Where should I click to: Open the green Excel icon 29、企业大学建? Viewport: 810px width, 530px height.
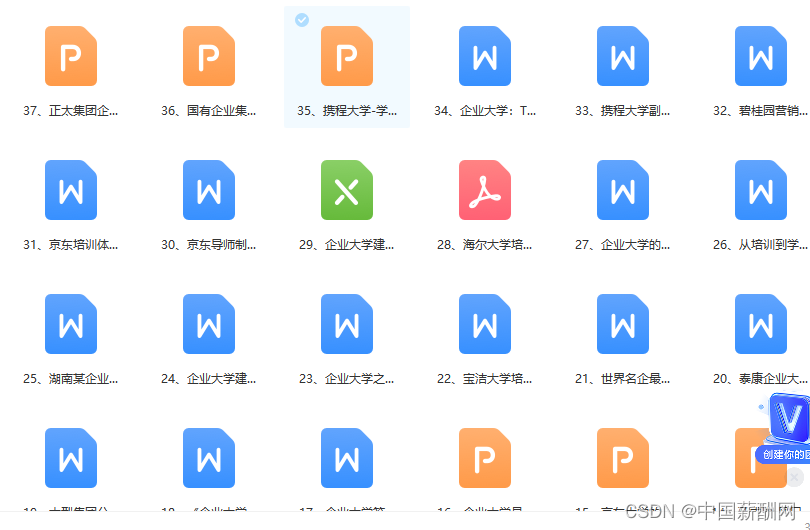(x=347, y=190)
